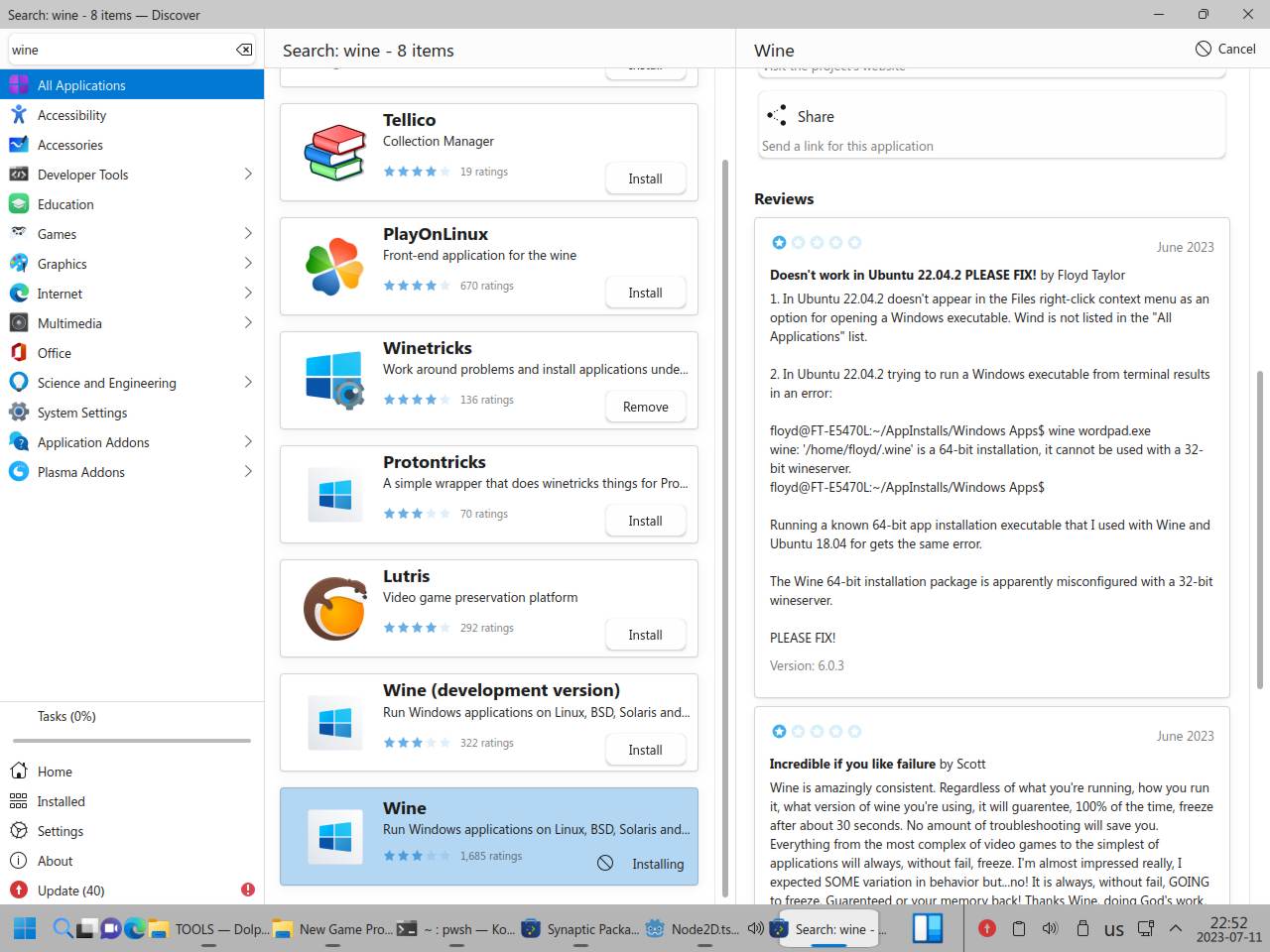Click the PlayOnLinux star rating
Viewport: 1270px width, 952px height.
coord(417,286)
